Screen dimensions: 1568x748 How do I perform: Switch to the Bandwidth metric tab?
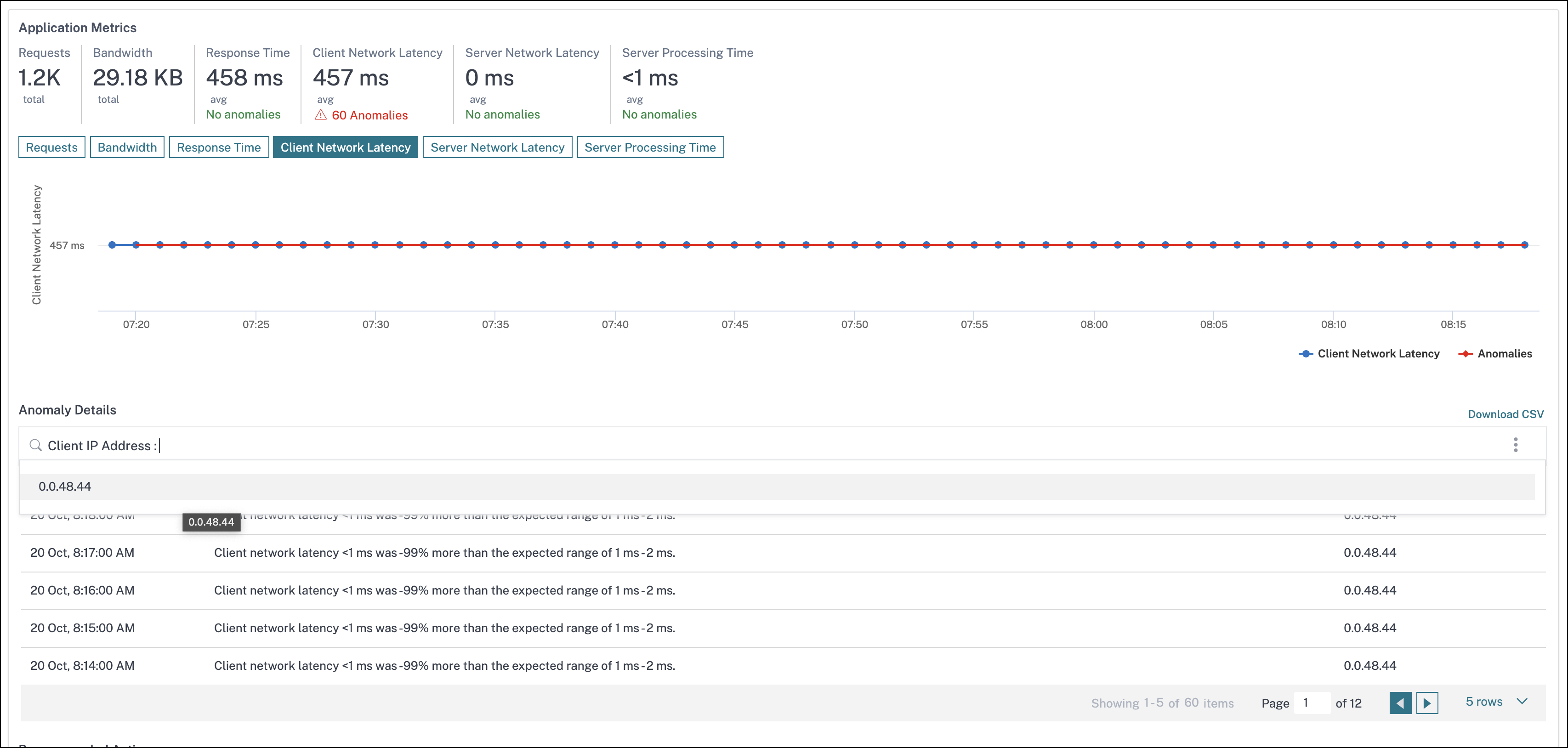127,147
